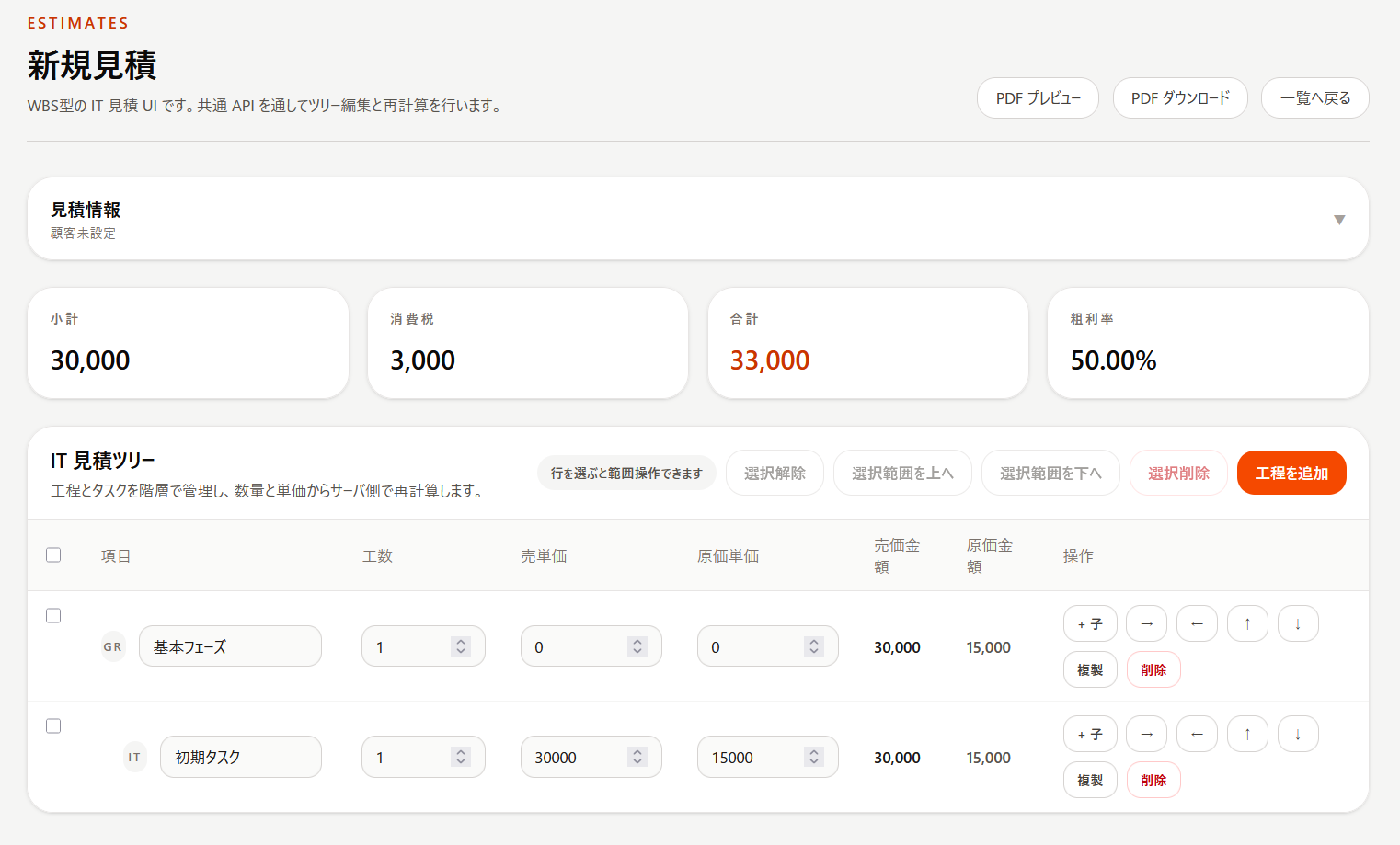Outdent 初期タスク with the left arrow
The width and height of the screenshot is (1400, 845).
point(1197,734)
